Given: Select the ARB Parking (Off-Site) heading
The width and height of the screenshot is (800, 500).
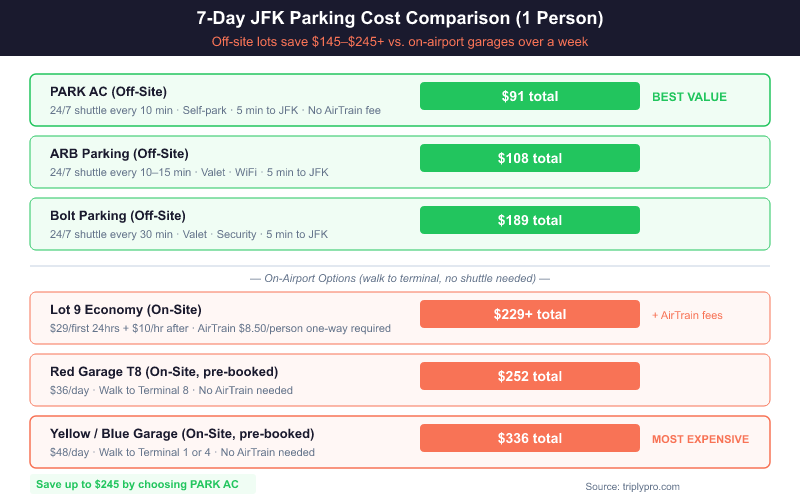Looking at the screenshot, I should click(x=119, y=153).
